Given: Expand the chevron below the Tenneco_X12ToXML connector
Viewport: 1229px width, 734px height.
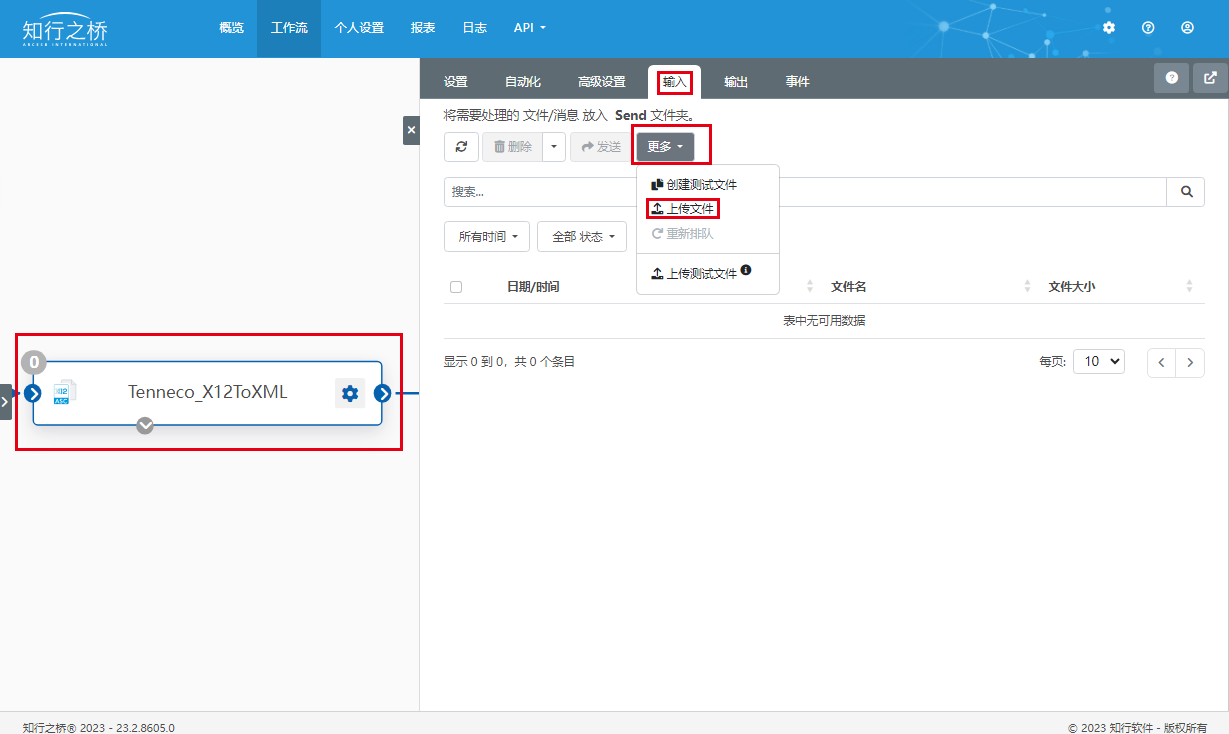Looking at the screenshot, I should pos(145,426).
